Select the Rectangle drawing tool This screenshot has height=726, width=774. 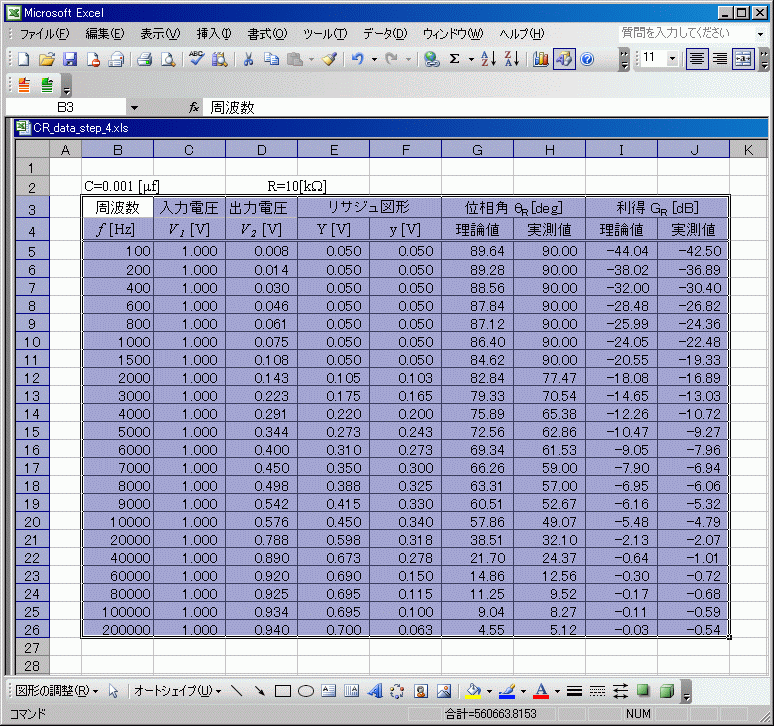(x=283, y=691)
